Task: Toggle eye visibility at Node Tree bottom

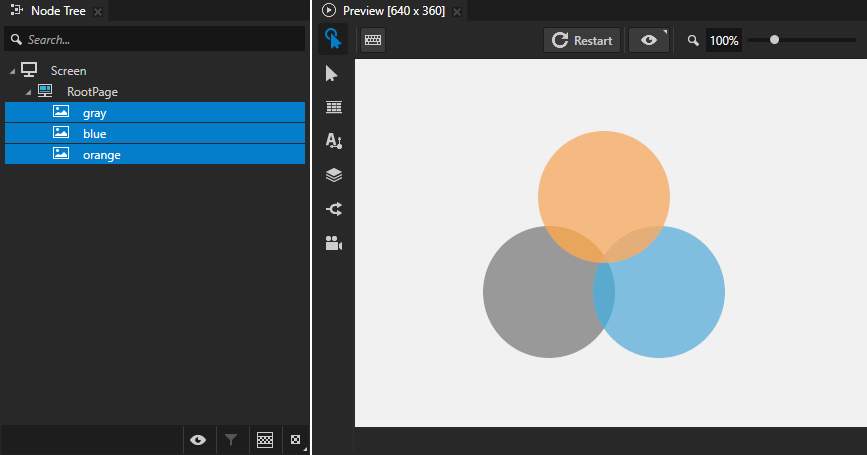Action: pyautogui.click(x=198, y=439)
